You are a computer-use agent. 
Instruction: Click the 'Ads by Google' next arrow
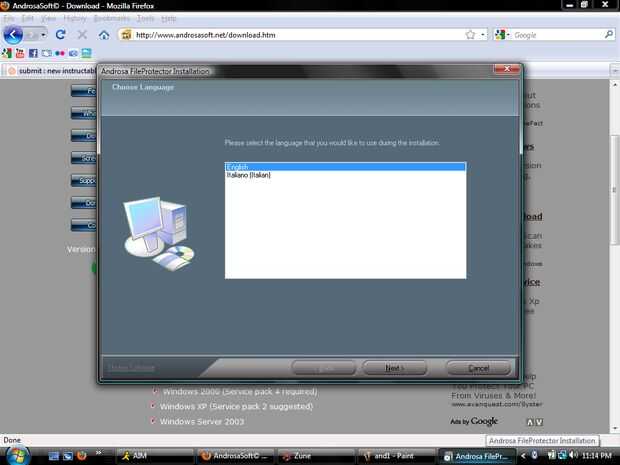(x=539, y=422)
